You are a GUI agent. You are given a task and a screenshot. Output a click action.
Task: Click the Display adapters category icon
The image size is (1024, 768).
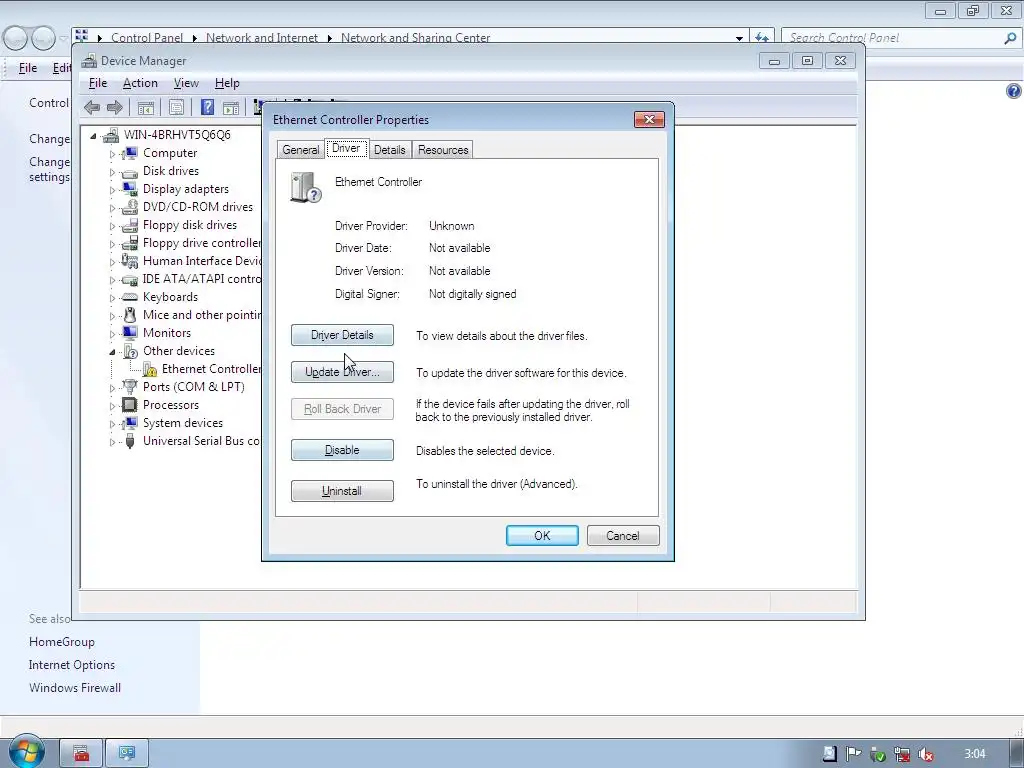click(129, 189)
